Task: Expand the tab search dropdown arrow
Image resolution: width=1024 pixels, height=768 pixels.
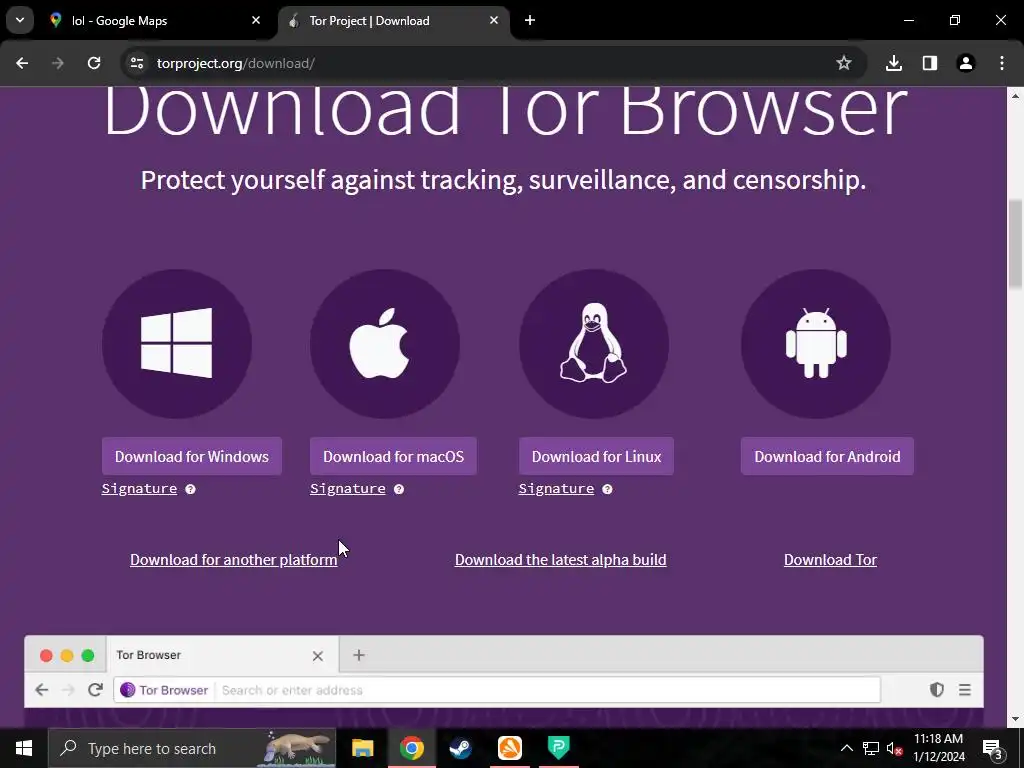Action: pos(20,21)
